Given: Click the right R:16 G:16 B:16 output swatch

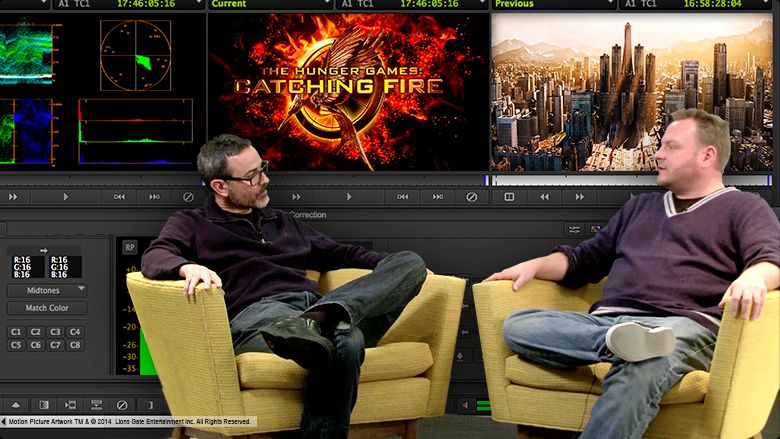Looking at the screenshot, I should (65, 267).
